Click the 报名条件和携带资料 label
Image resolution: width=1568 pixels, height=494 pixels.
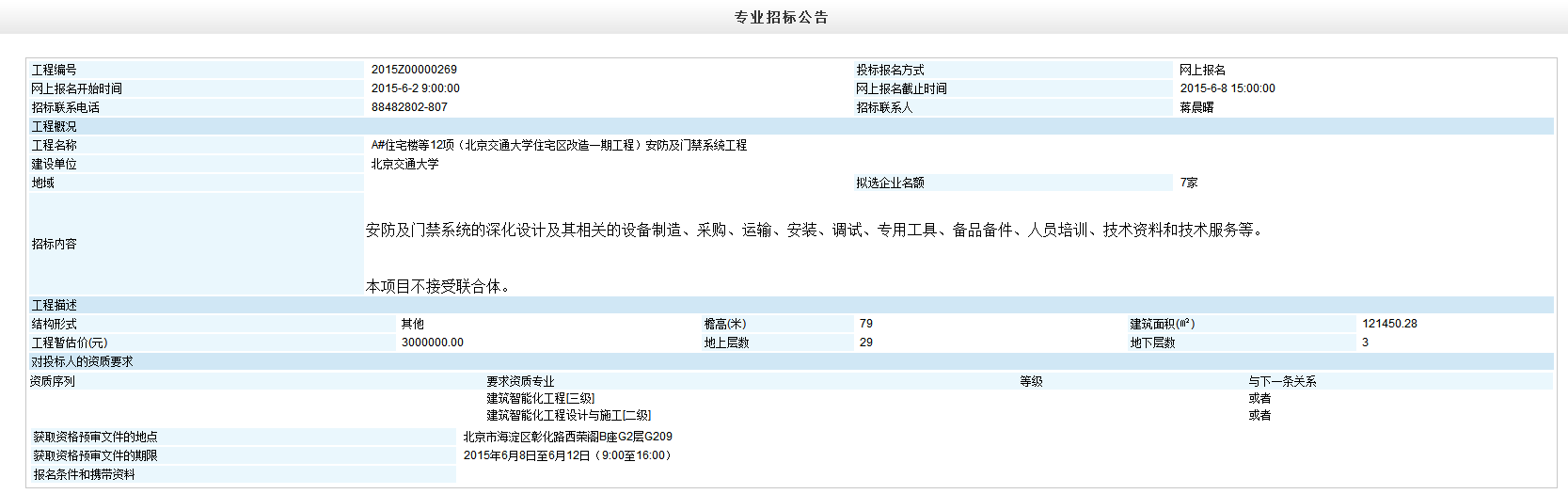coord(85,474)
